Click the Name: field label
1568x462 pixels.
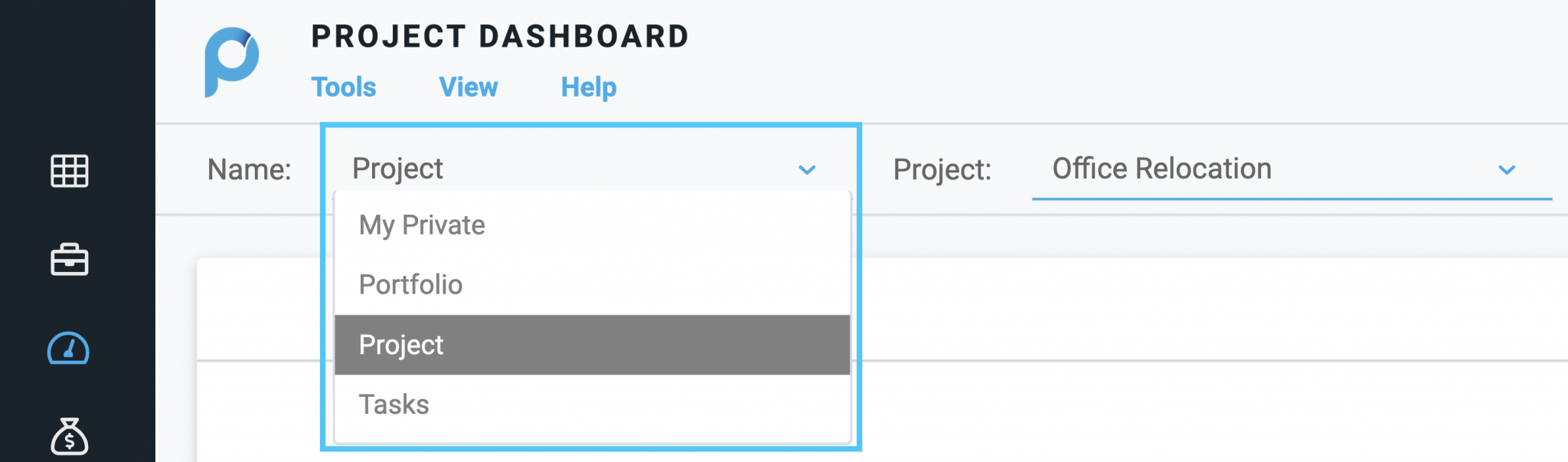coord(250,169)
